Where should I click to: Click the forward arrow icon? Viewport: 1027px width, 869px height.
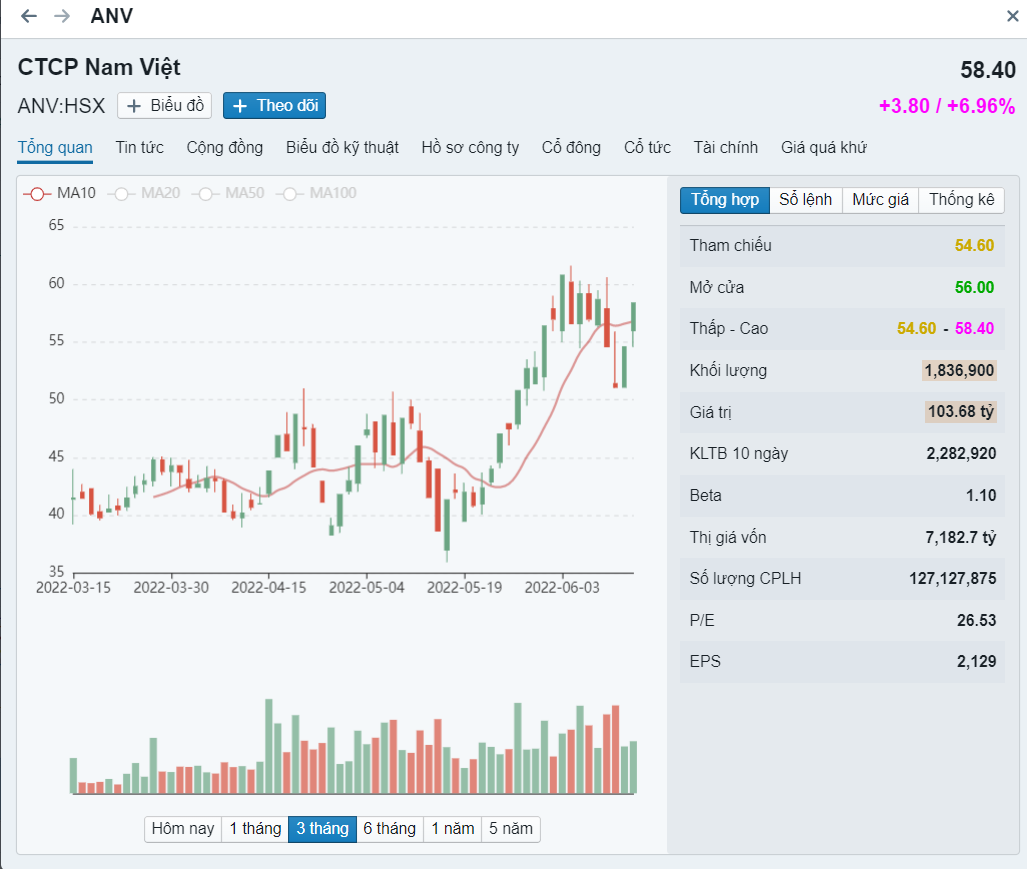point(62,16)
